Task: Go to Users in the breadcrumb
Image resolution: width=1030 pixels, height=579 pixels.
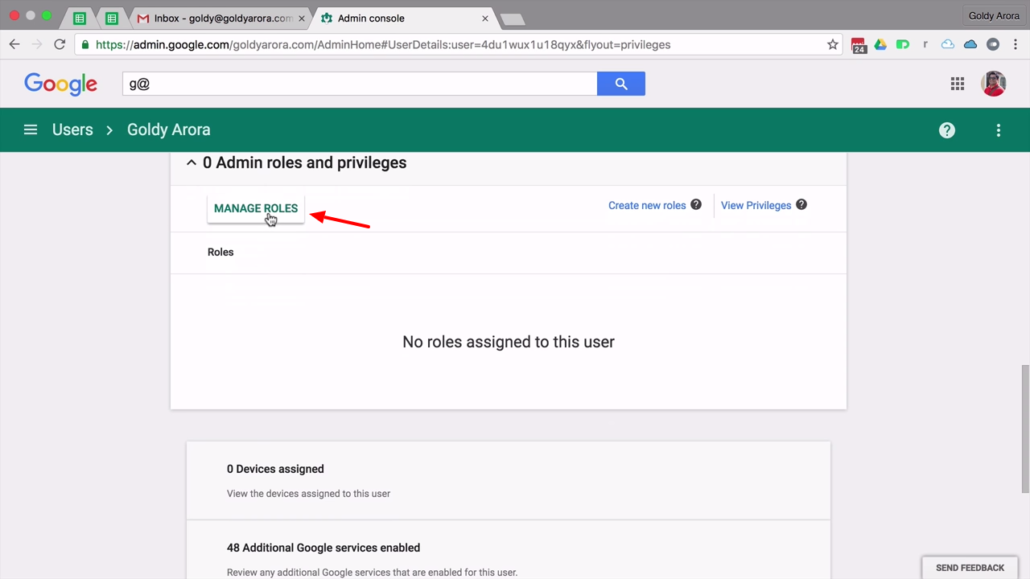Action: [72, 129]
